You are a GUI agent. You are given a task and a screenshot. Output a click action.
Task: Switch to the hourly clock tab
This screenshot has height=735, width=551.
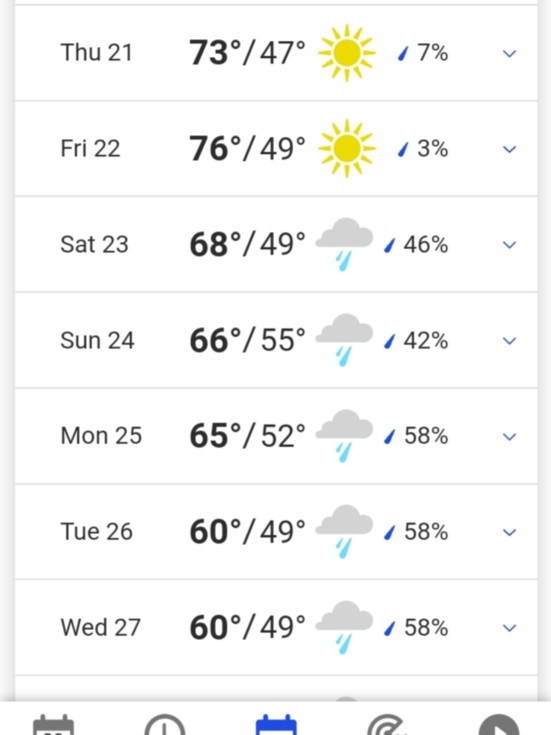tap(165, 725)
